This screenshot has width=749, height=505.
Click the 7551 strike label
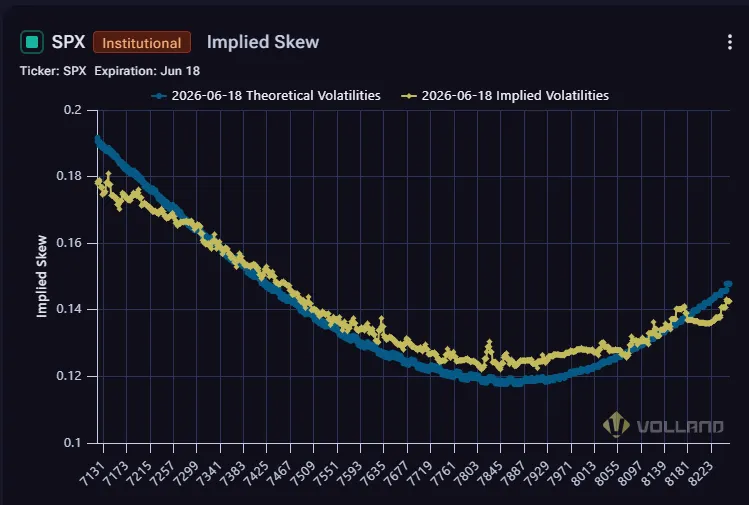coord(326,473)
